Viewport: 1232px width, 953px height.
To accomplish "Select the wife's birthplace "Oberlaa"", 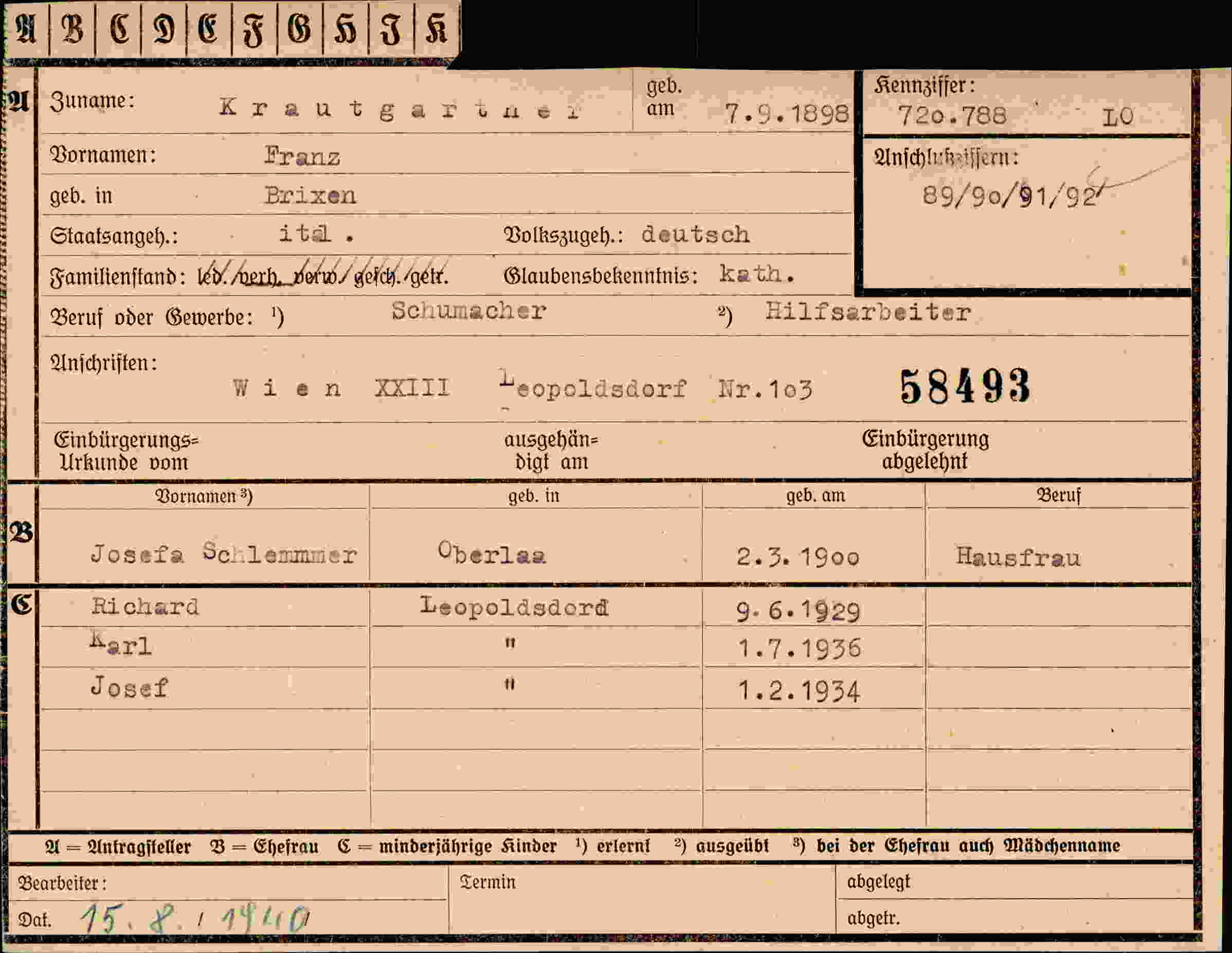I will point(492,552).
